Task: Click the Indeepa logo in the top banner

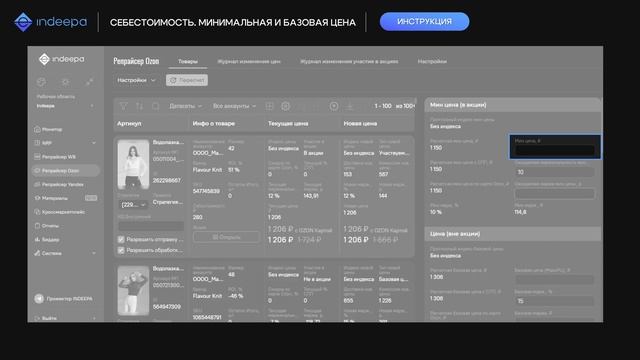Action: (x=51, y=22)
